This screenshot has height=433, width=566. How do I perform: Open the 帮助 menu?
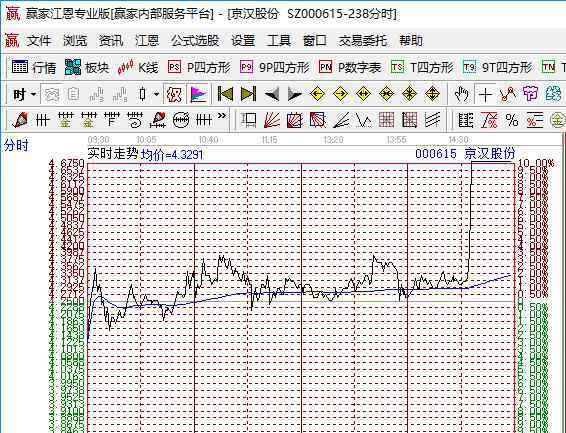click(411, 40)
